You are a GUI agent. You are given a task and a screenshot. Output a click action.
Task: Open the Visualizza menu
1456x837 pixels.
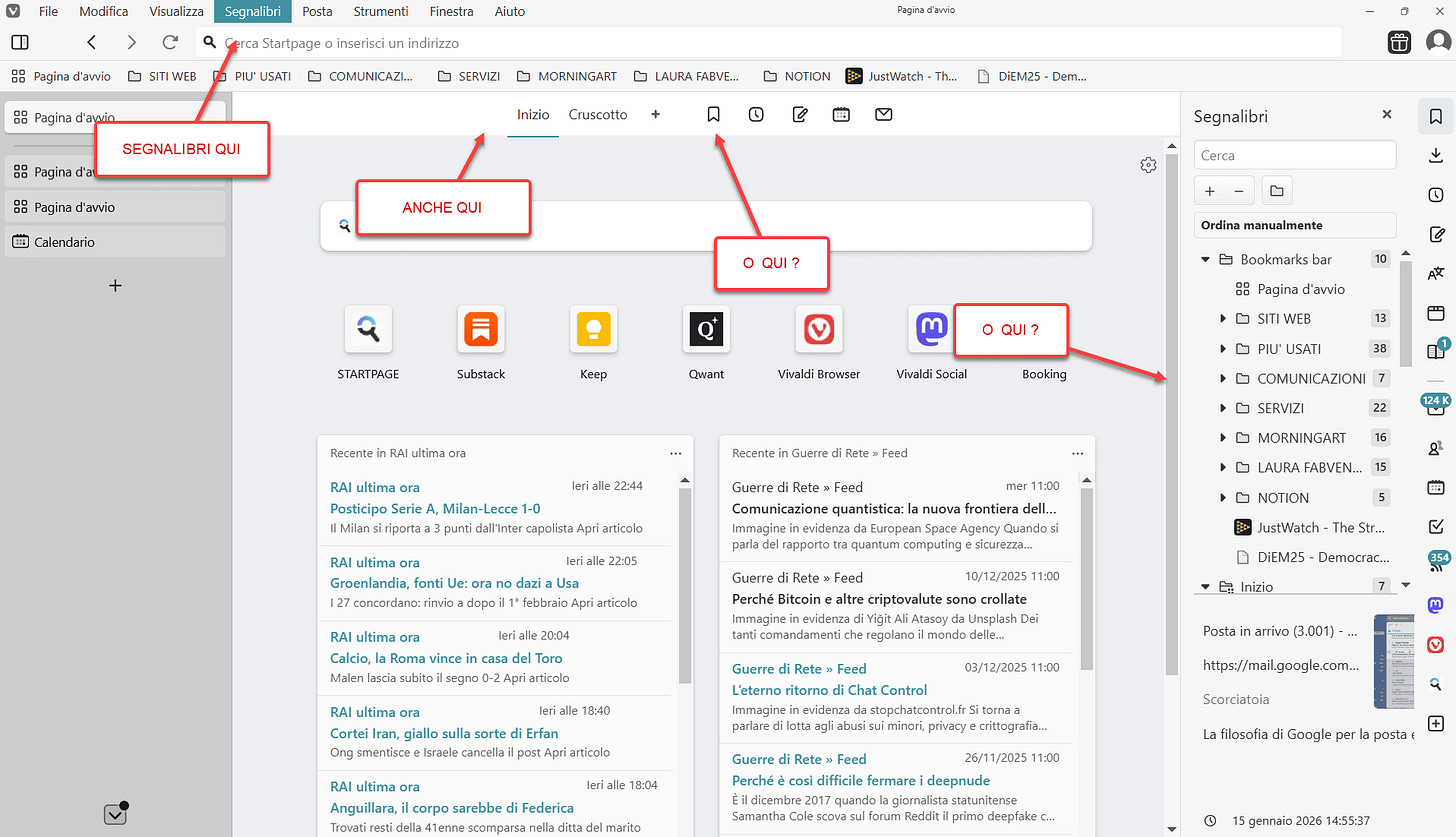(x=177, y=11)
